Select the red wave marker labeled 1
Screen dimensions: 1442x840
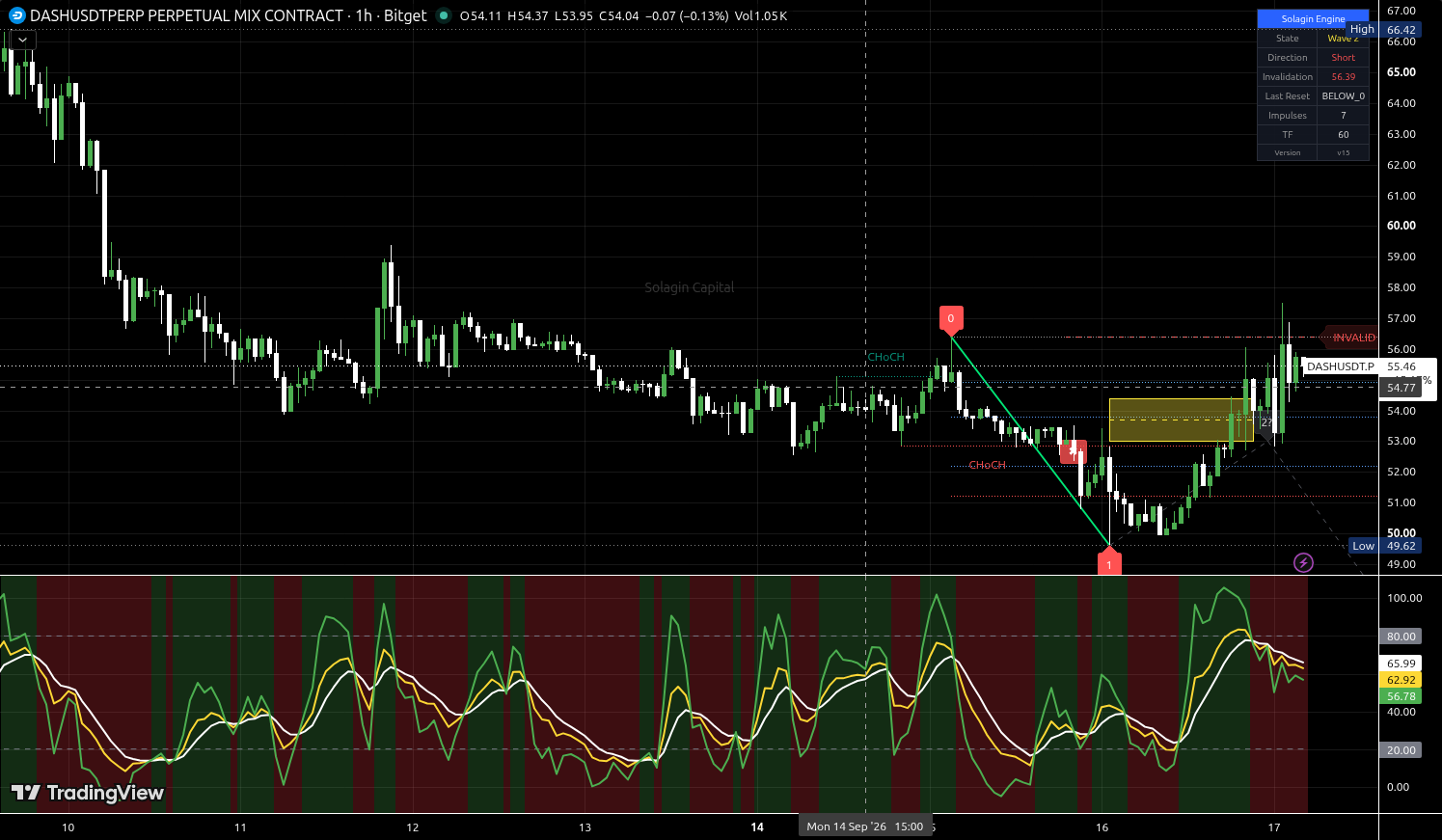[1109, 562]
